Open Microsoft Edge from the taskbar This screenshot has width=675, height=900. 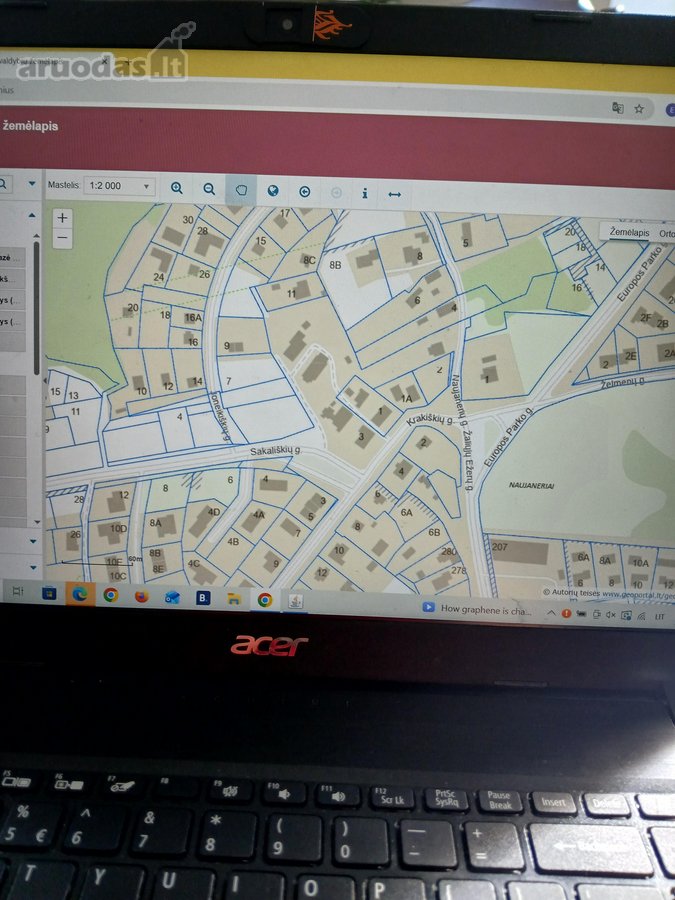[79, 594]
